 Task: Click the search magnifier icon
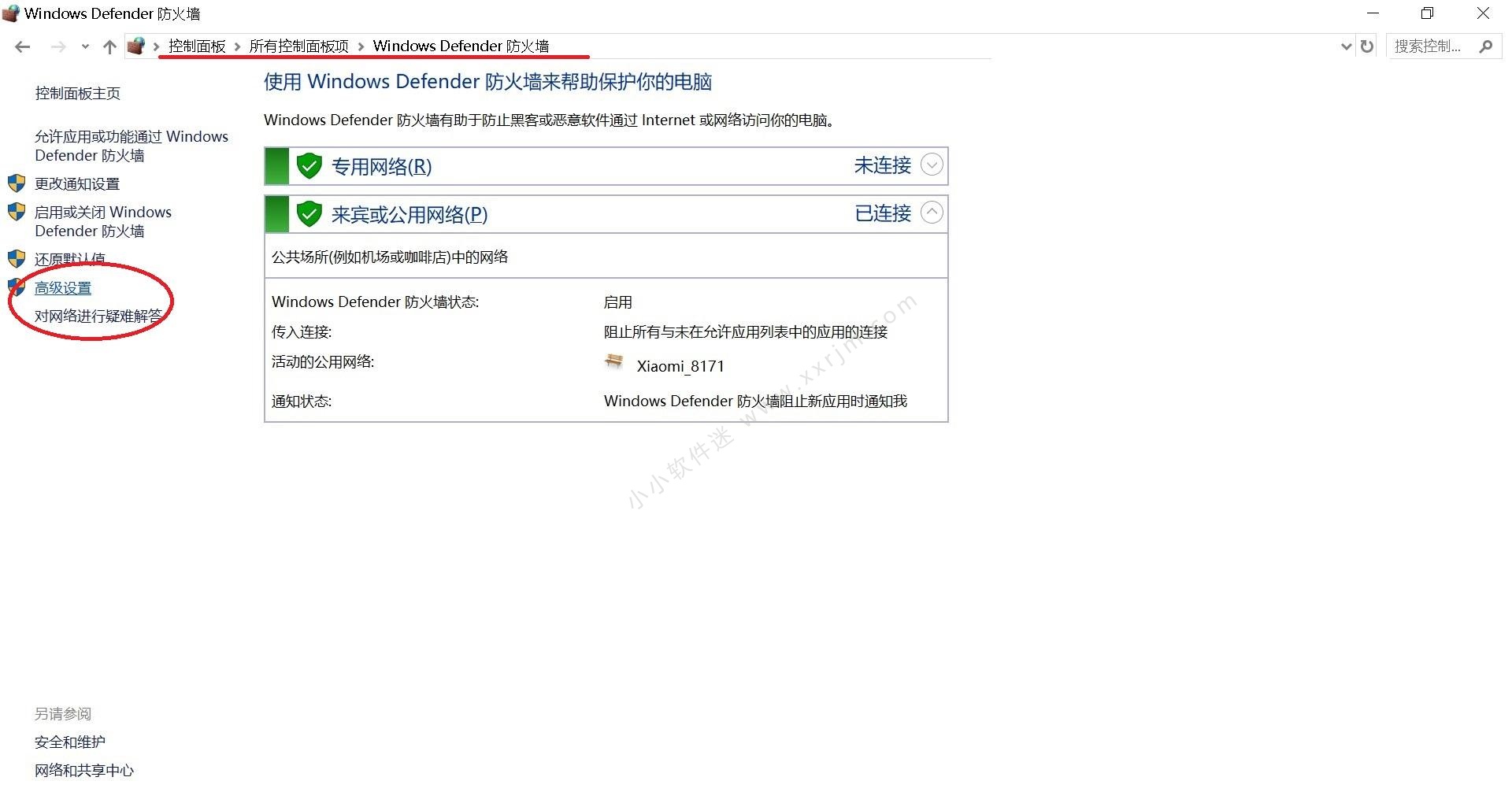tap(1486, 46)
